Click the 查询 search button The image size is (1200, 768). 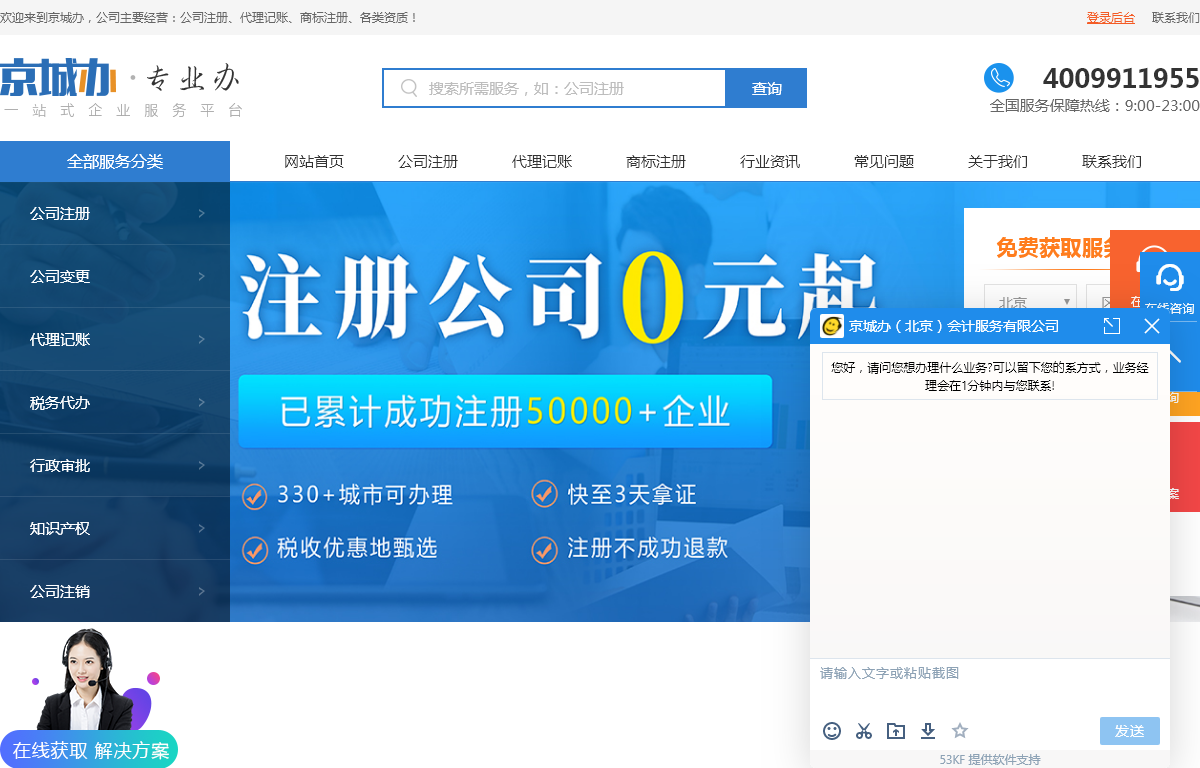pos(767,88)
